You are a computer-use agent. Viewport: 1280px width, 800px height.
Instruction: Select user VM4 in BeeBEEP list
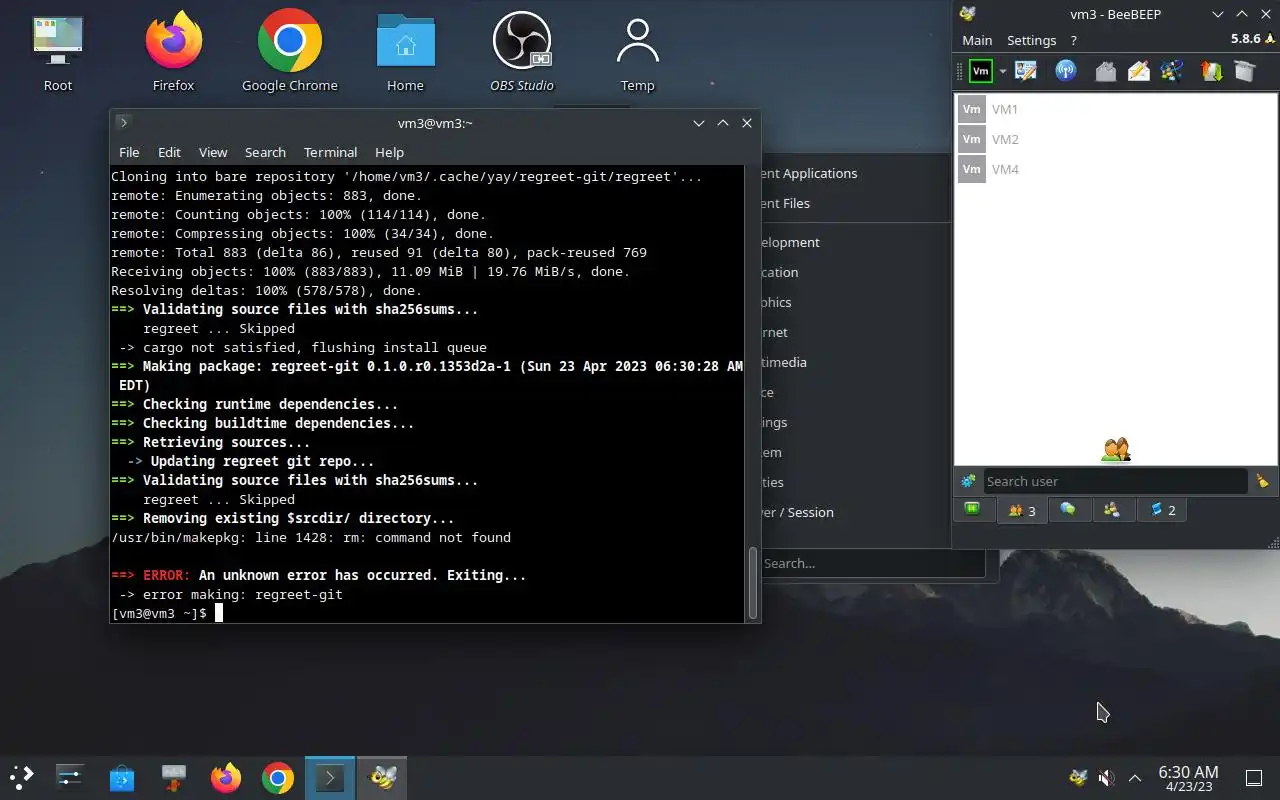(1115, 170)
